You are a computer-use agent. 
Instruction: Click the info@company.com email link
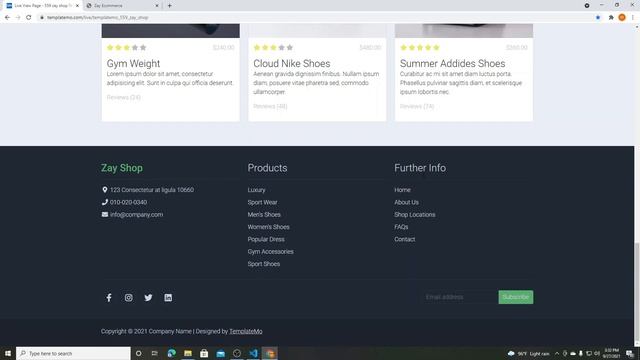click(x=136, y=215)
